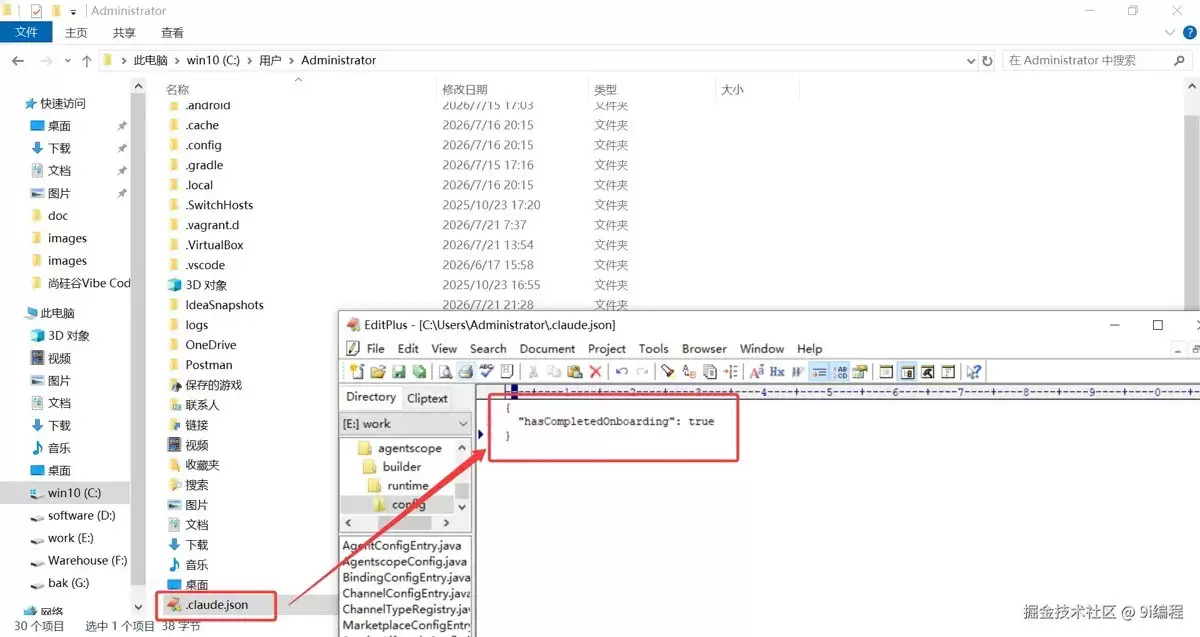Expand the address bar history dropdown arrow
Viewport: 1200px width, 637px height.
click(x=971, y=61)
